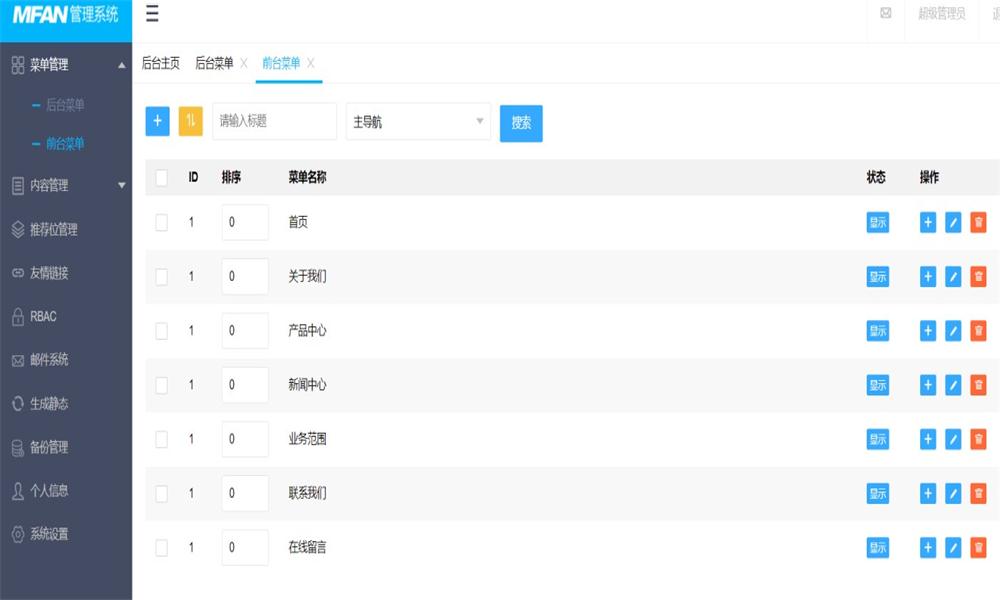The width and height of the screenshot is (1000, 600).
Task: Toggle 显示 status for 新闻中心 row
Action: click(x=878, y=385)
